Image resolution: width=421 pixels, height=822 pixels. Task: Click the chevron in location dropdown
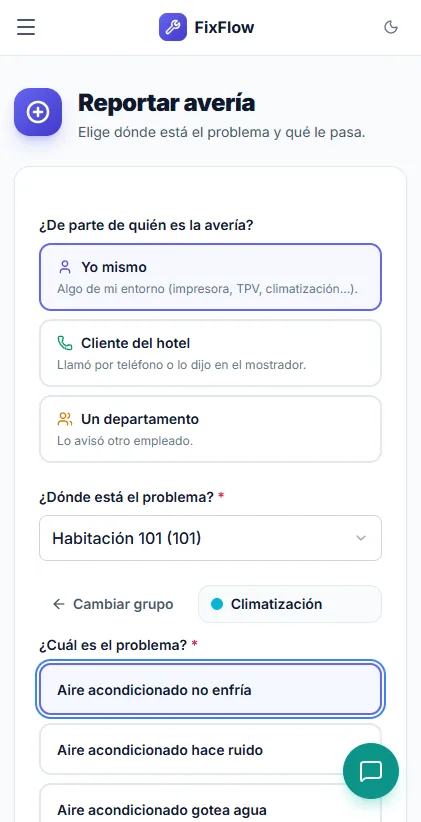pyautogui.click(x=361, y=538)
